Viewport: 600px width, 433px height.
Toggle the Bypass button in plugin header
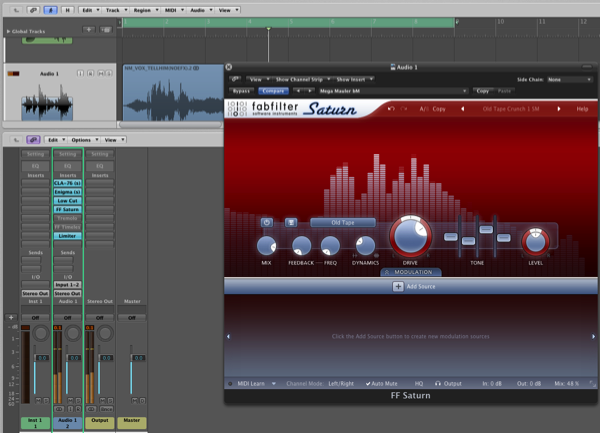[x=239, y=90]
